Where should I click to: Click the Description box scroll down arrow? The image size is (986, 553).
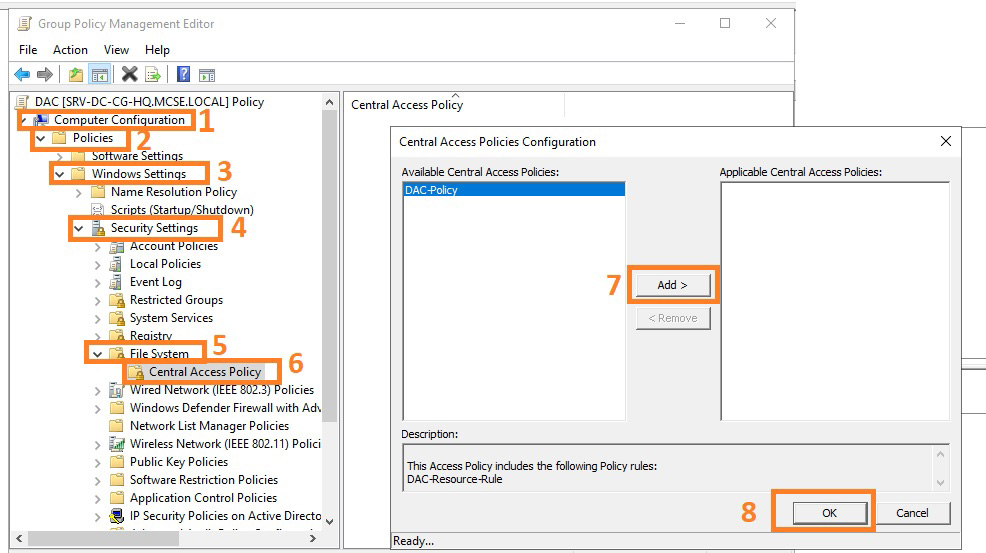(940, 483)
